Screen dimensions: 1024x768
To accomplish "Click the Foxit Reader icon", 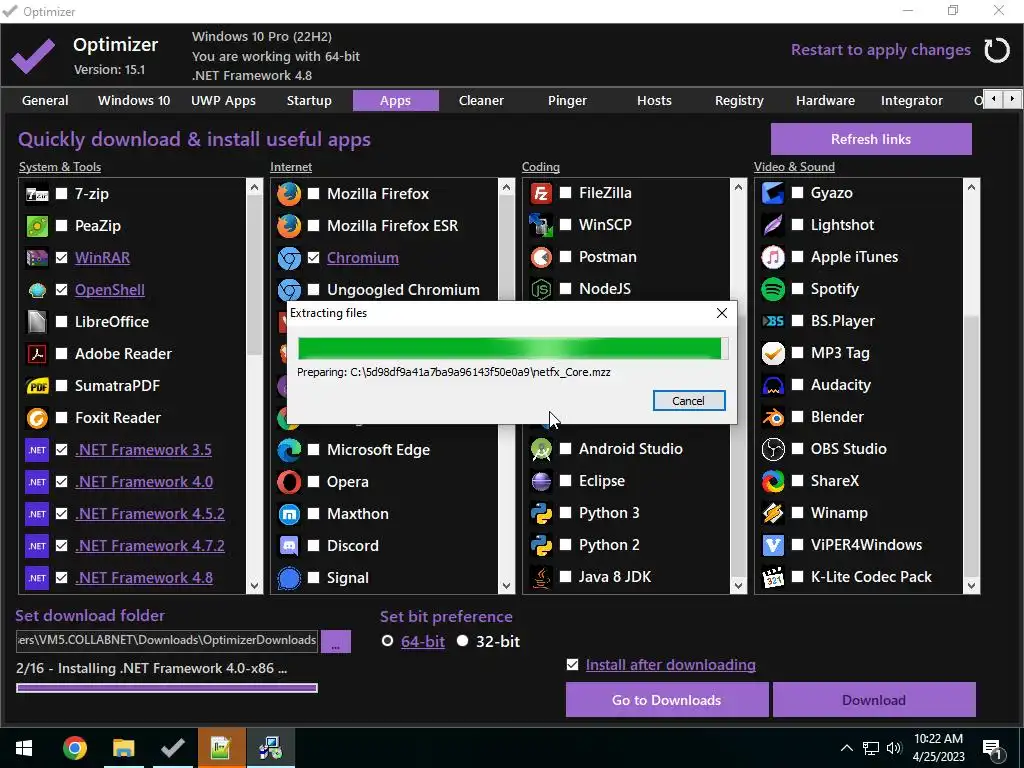I will click(x=37, y=418).
